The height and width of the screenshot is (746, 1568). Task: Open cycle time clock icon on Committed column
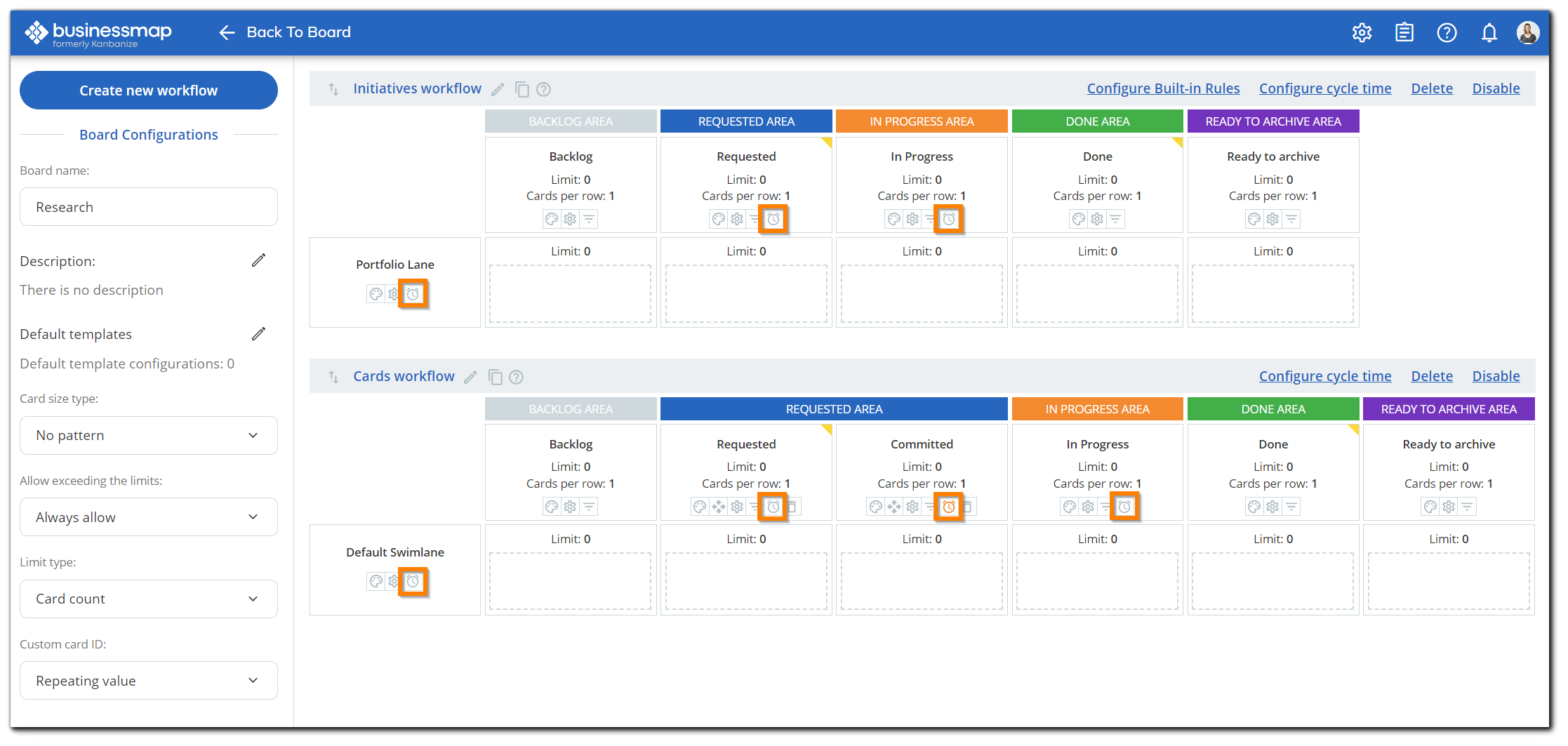(948, 506)
